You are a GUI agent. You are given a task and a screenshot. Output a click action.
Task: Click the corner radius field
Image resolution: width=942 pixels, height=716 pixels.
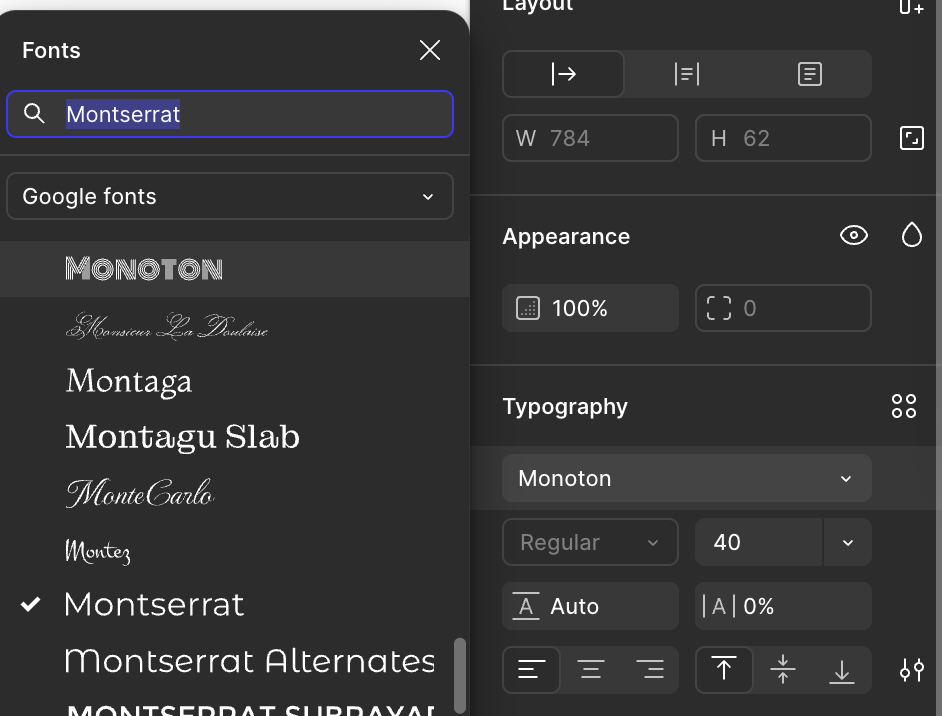[x=783, y=308]
